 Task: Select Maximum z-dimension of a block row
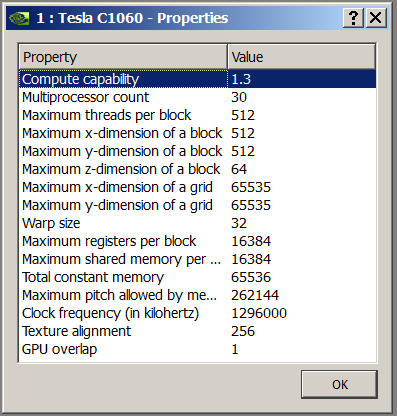198,169
